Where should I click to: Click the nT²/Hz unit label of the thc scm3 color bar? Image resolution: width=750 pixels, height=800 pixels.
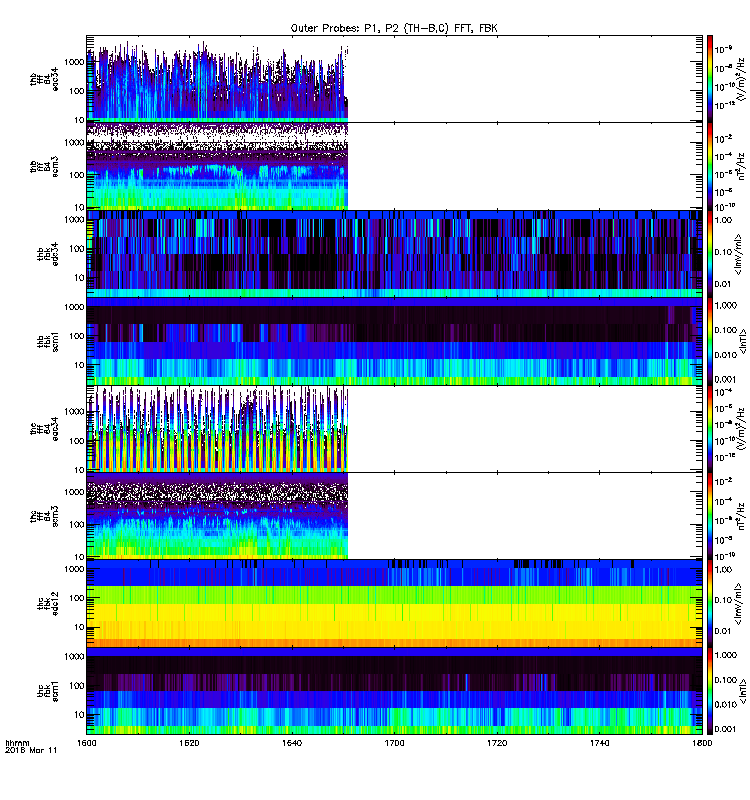coord(742,516)
